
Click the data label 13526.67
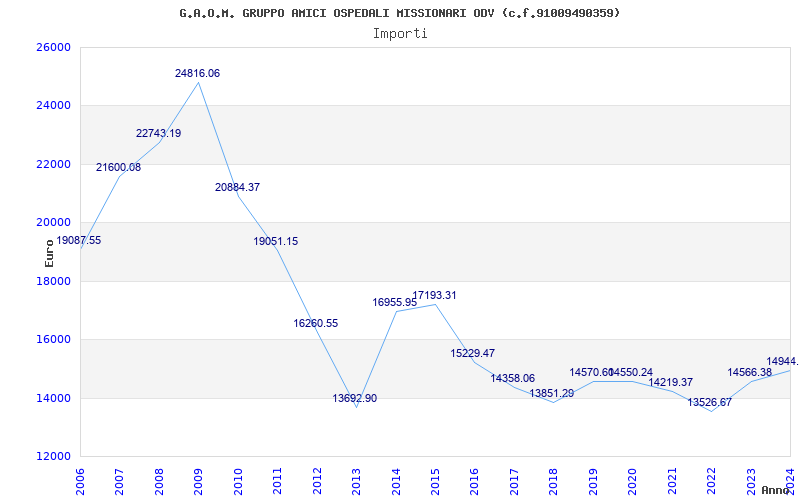pos(710,403)
